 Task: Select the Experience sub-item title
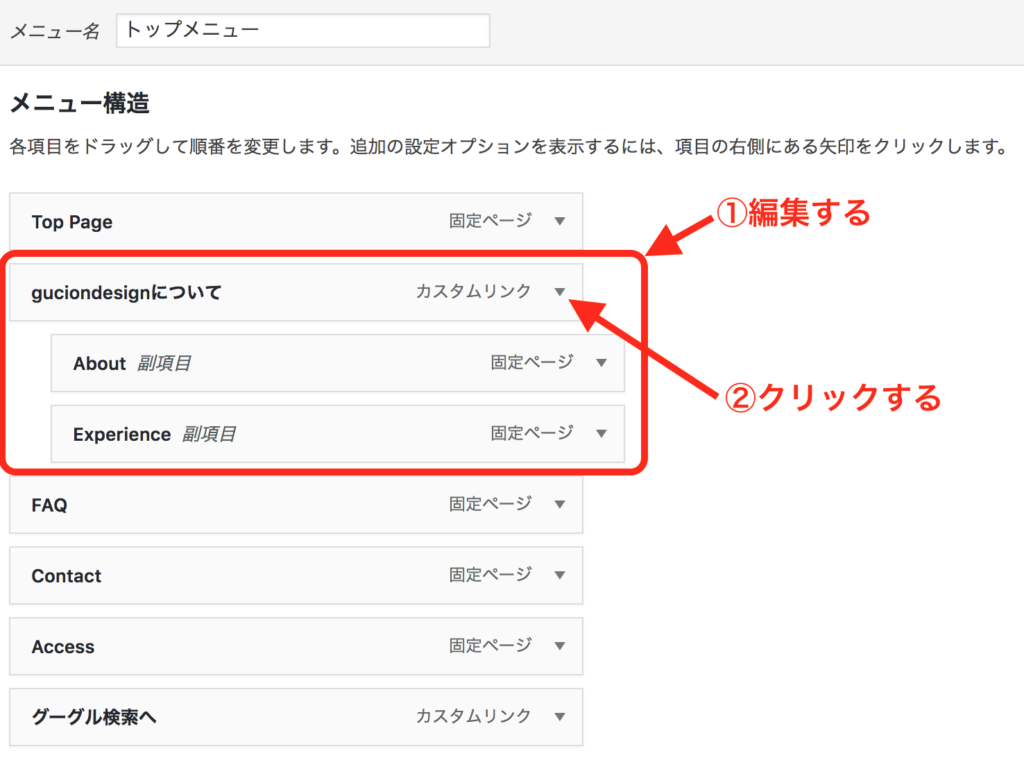click(122, 435)
